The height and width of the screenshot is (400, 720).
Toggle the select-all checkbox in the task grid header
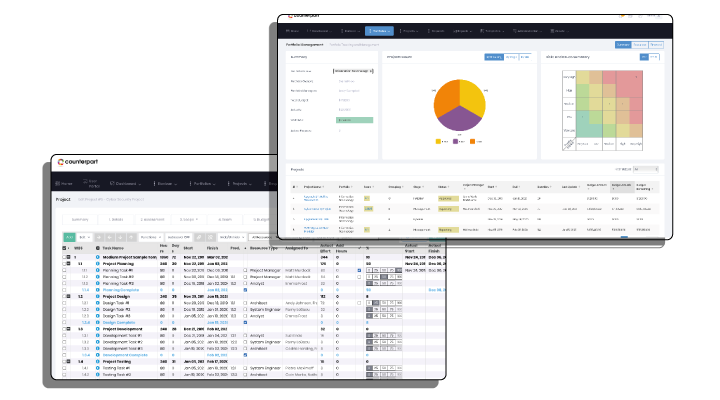66,248
